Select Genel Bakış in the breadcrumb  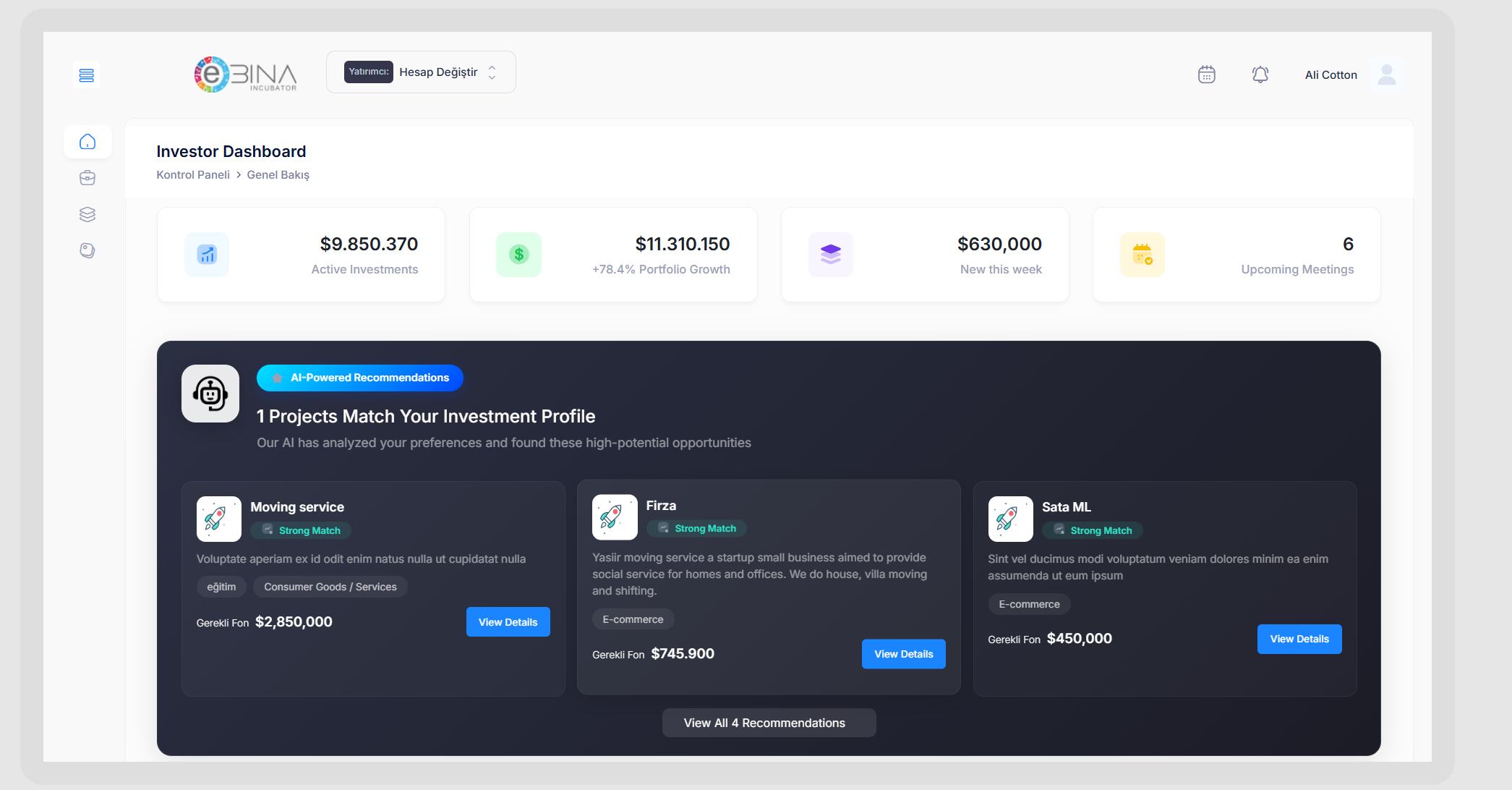[278, 174]
